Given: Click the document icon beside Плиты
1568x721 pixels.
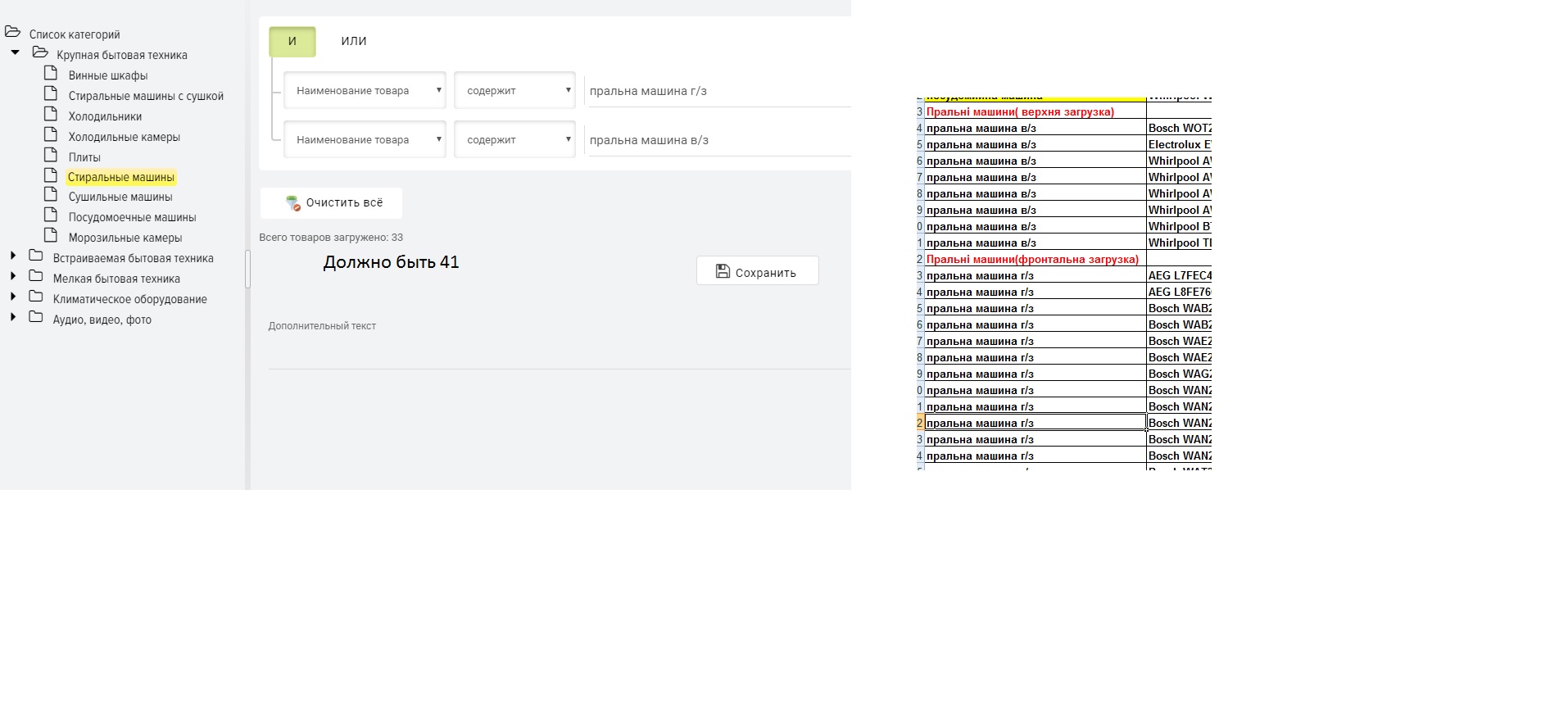Looking at the screenshot, I should click(51, 155).
